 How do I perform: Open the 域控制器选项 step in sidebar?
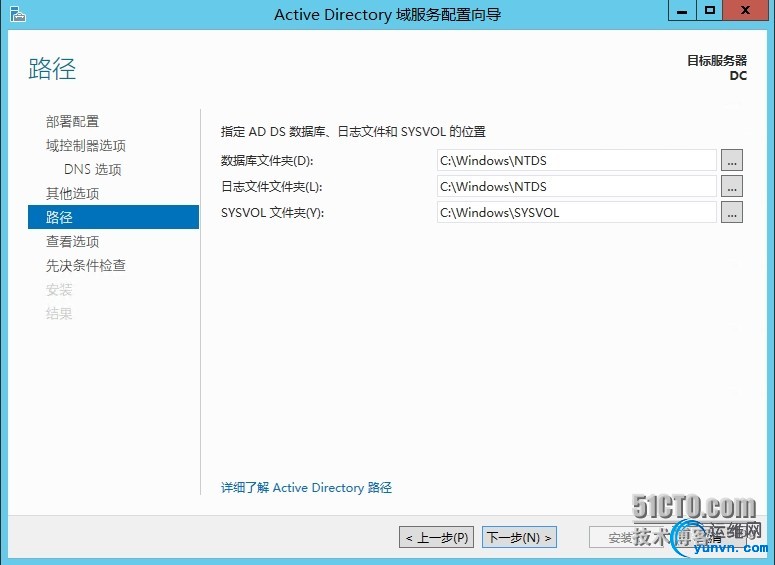86,145
